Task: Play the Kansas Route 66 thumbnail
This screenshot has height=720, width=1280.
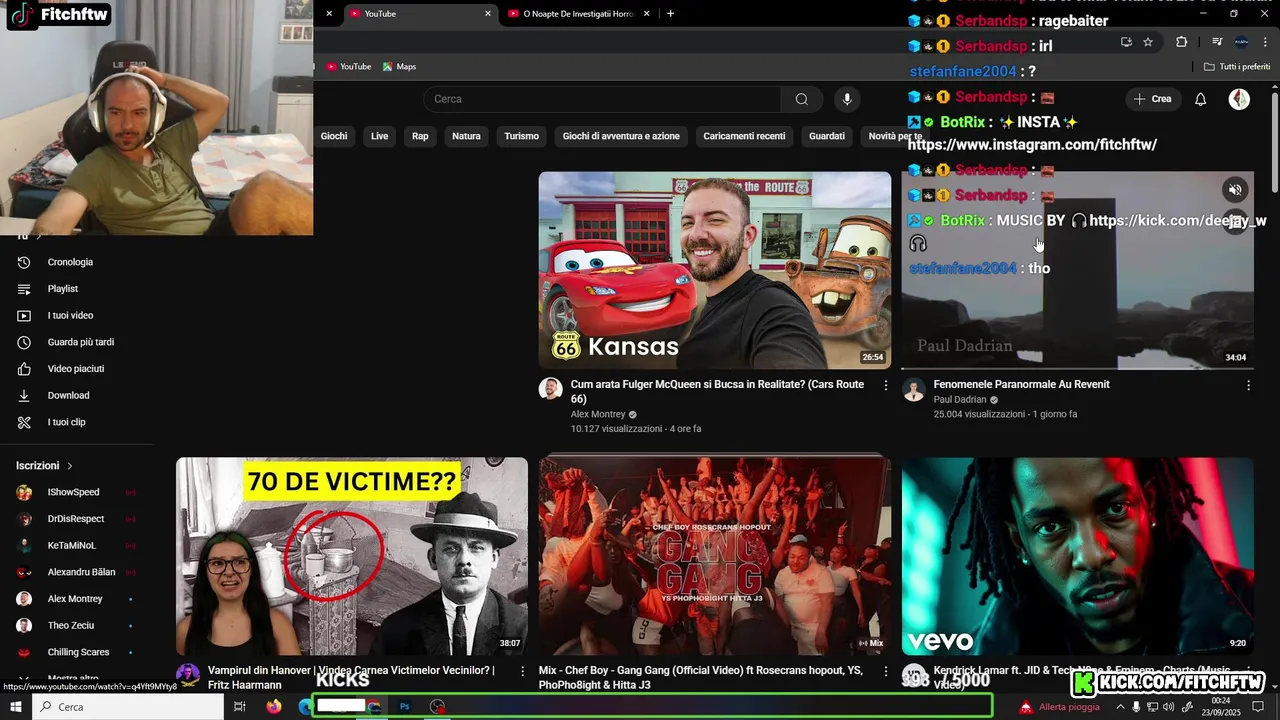Action: (x=715, y=270)
